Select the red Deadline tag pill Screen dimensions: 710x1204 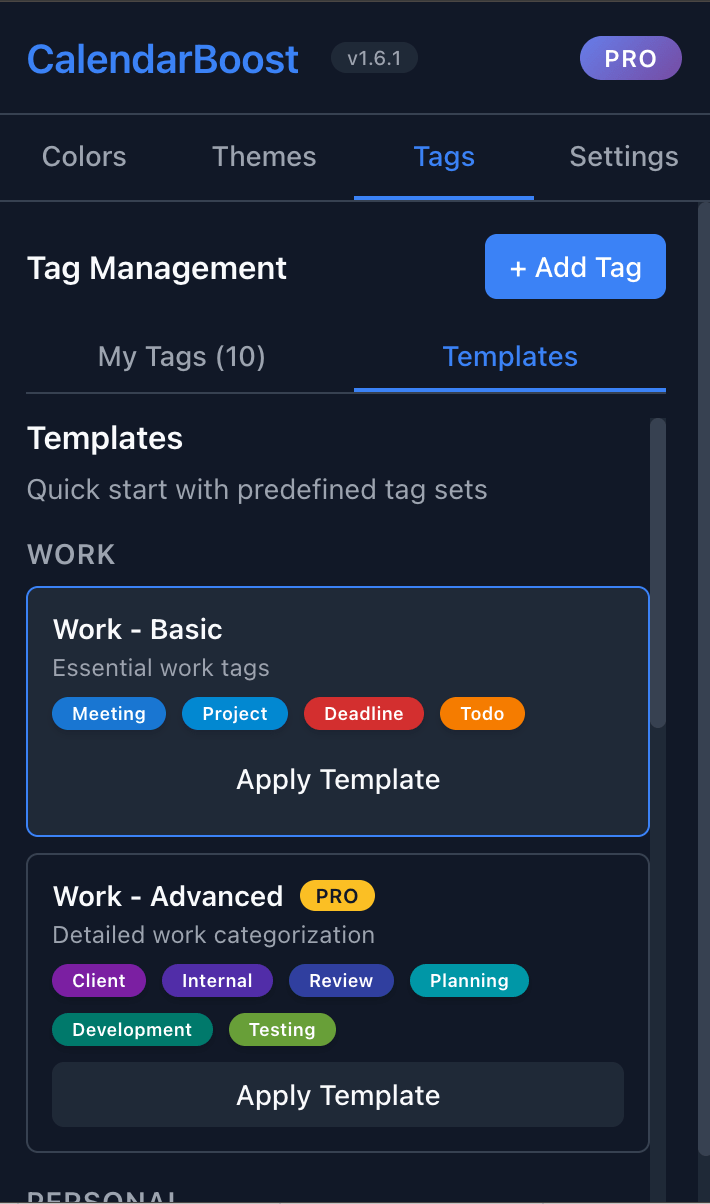363,713
